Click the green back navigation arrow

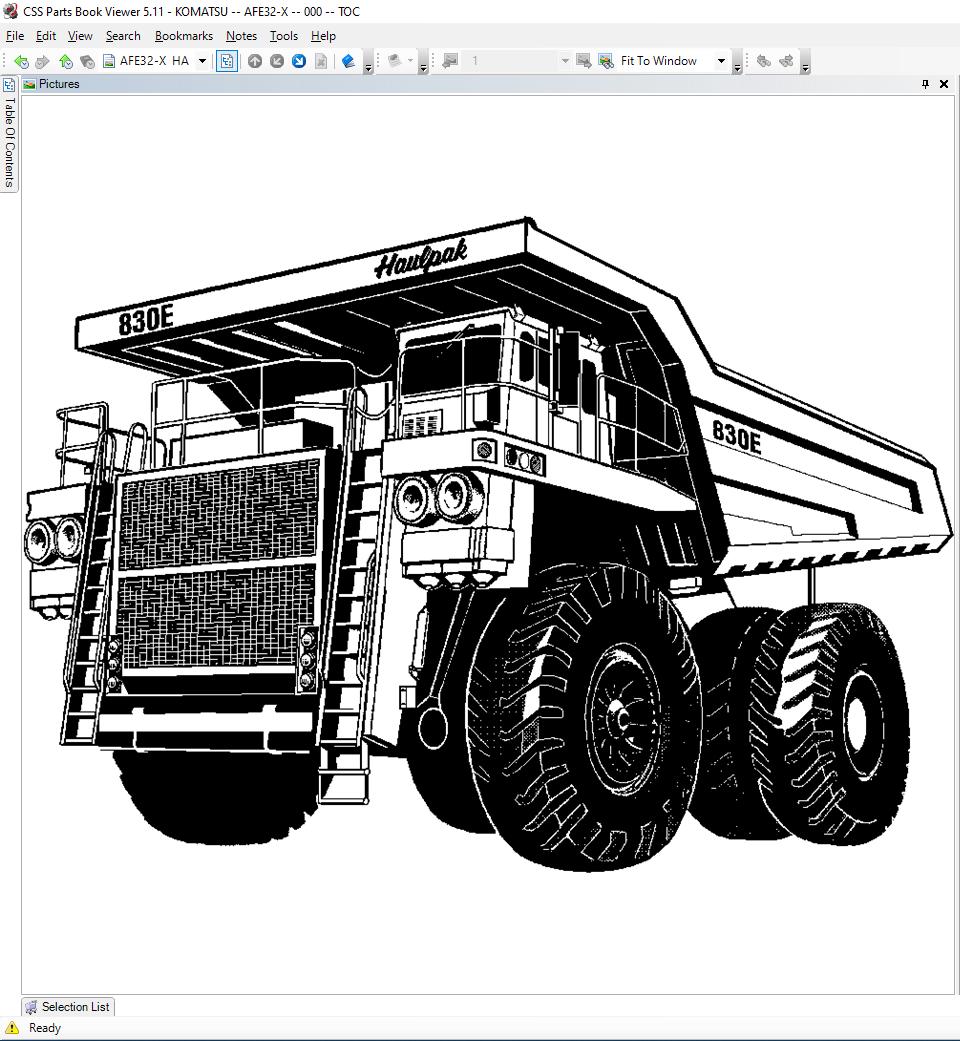pos(21,61)
